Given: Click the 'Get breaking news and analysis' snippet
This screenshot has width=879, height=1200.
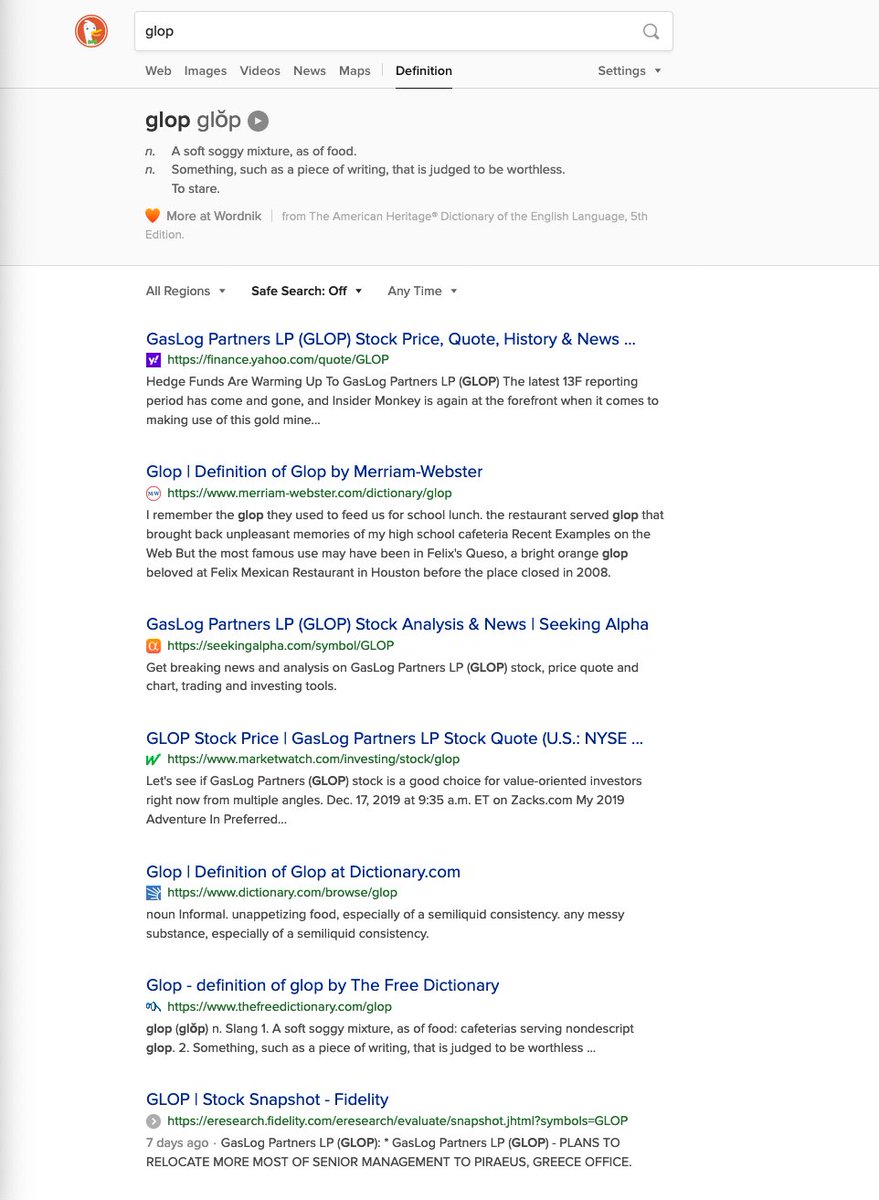Looking at the screenshot, I should click(x=392, y=677).
